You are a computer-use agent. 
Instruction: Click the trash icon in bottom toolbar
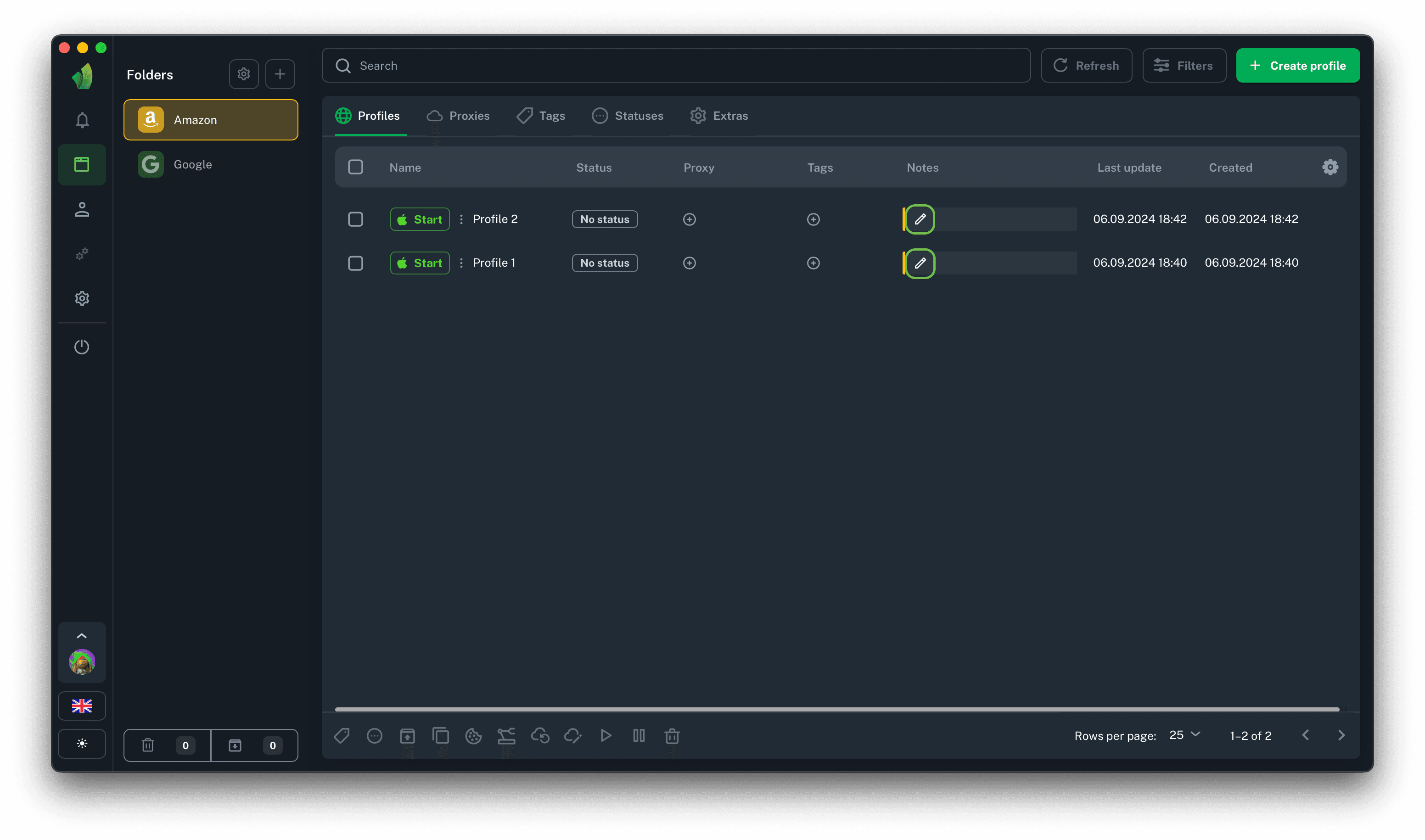672,736
